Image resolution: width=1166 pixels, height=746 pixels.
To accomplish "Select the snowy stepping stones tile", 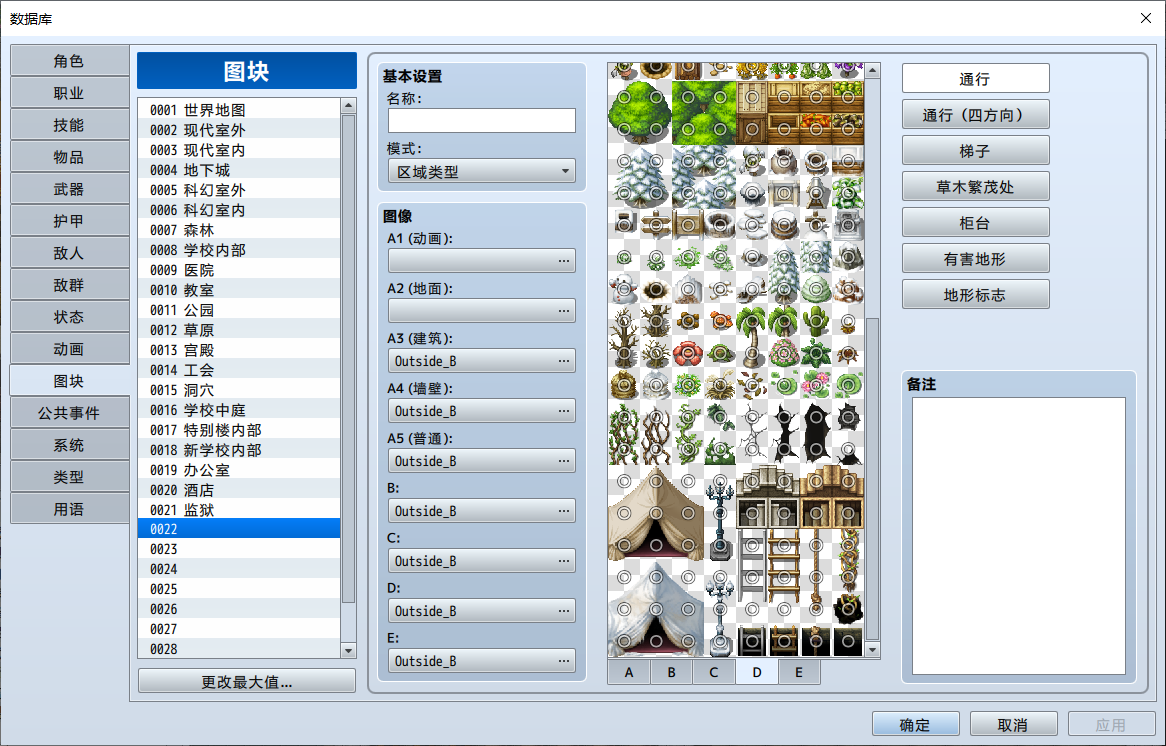I will (x=752, y=225).
